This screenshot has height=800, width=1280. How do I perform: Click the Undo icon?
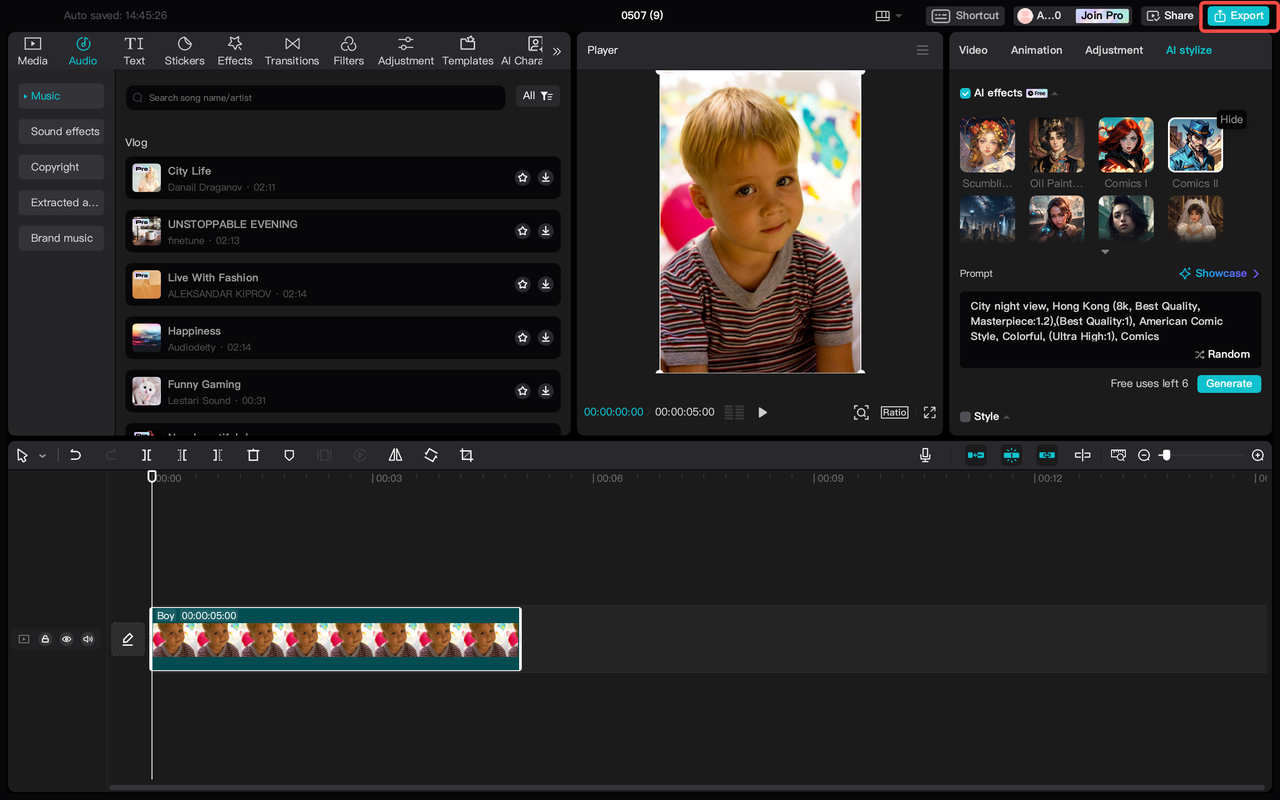(75, 455)
